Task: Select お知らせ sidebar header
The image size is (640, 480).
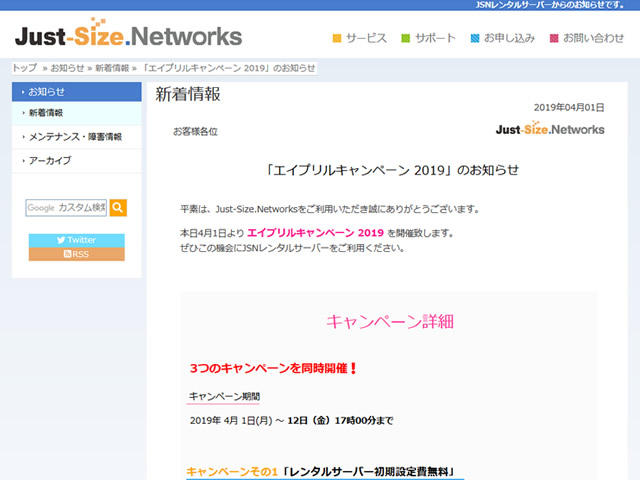Action: point(77,92)
